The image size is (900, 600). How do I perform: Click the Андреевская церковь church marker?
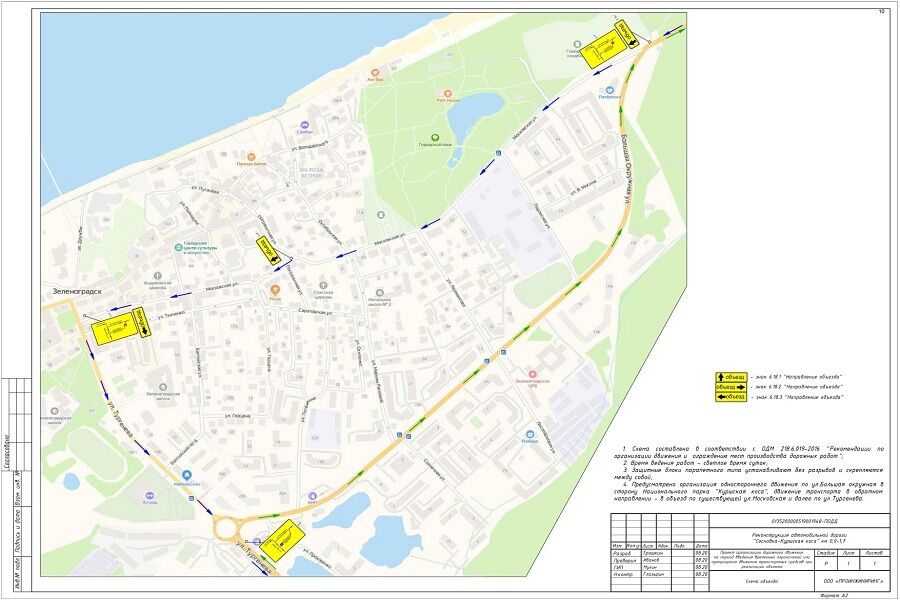coord(159,275)
